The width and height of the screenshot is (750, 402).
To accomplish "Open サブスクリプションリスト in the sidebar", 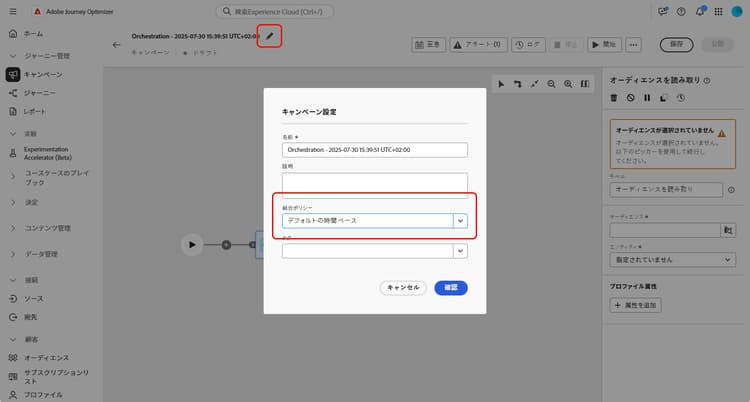I will click(56, 377).
